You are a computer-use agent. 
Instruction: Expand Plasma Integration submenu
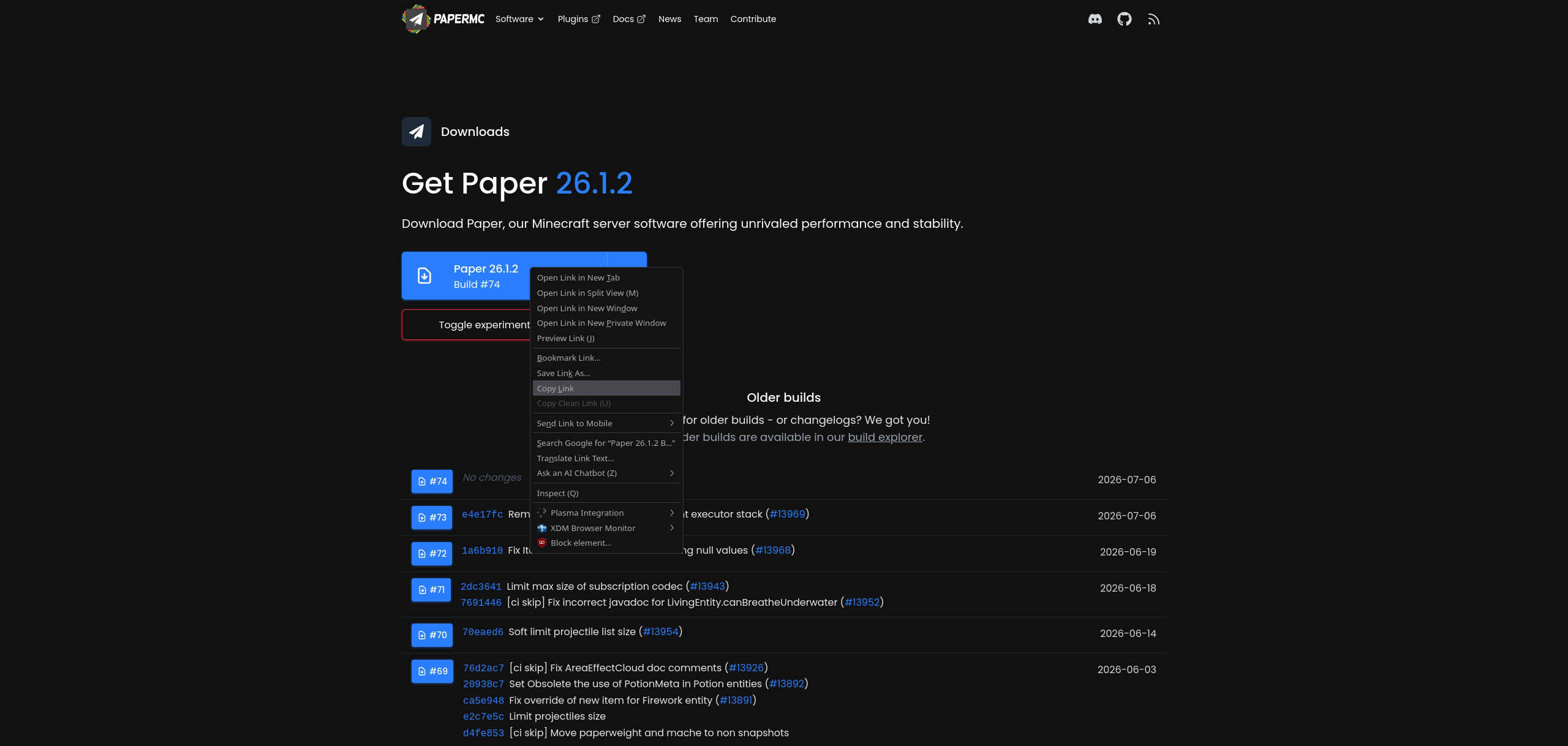point(606,513)
